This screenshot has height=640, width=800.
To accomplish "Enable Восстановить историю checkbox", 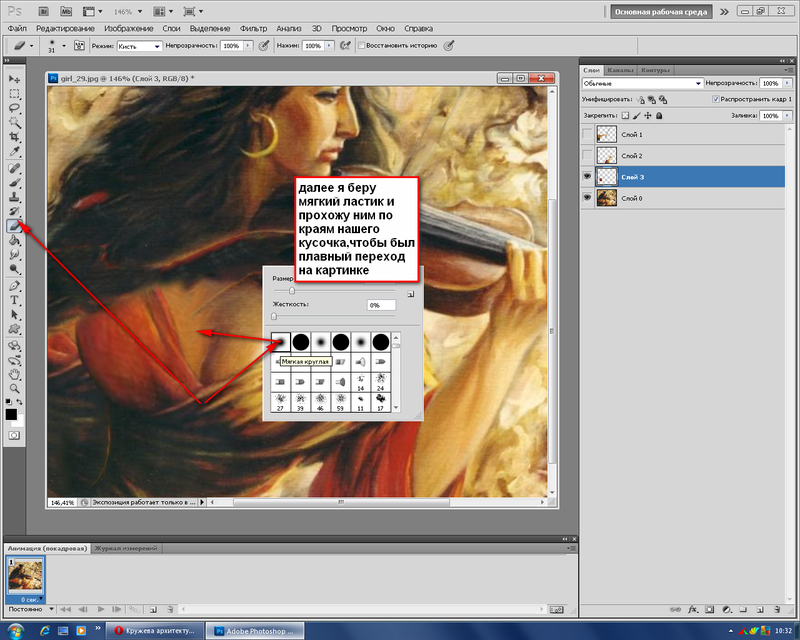I will click(363, 46).
